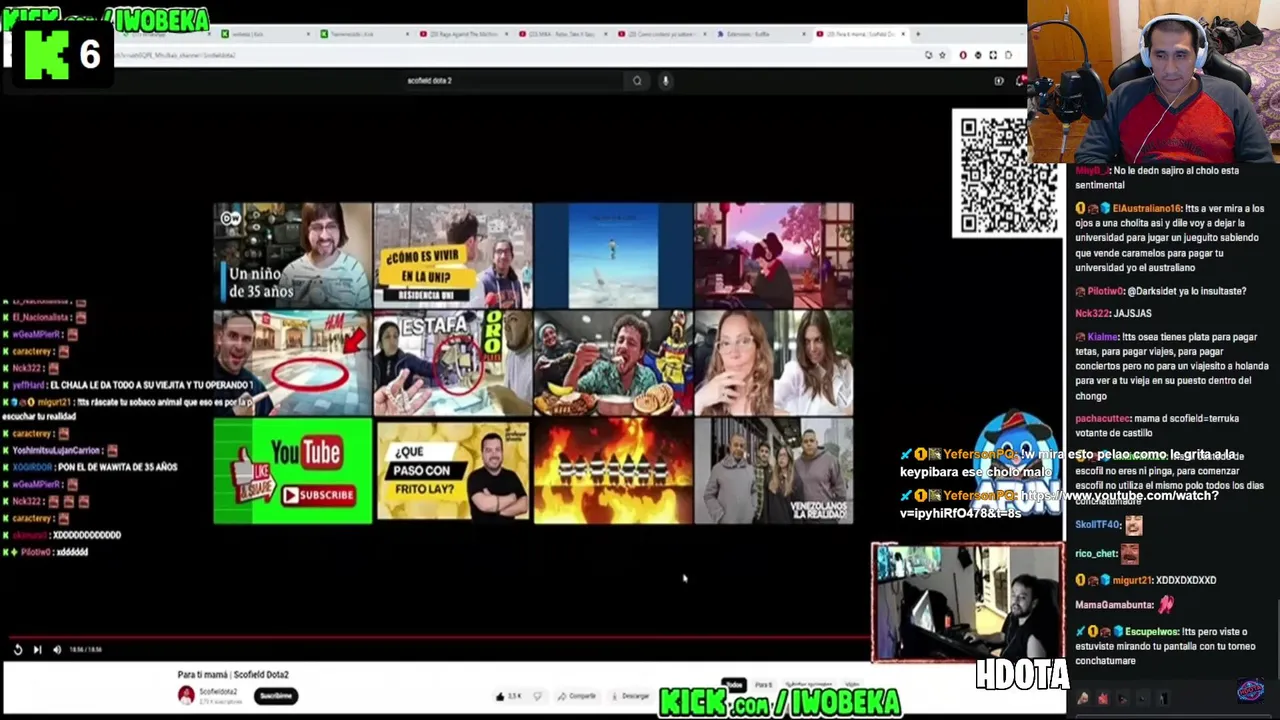The width and height of the screenshot is (1280, 720).
Task: Open the blue sky suggested video thumbnail
Action: pyautogui.click(x=613, y=255)
